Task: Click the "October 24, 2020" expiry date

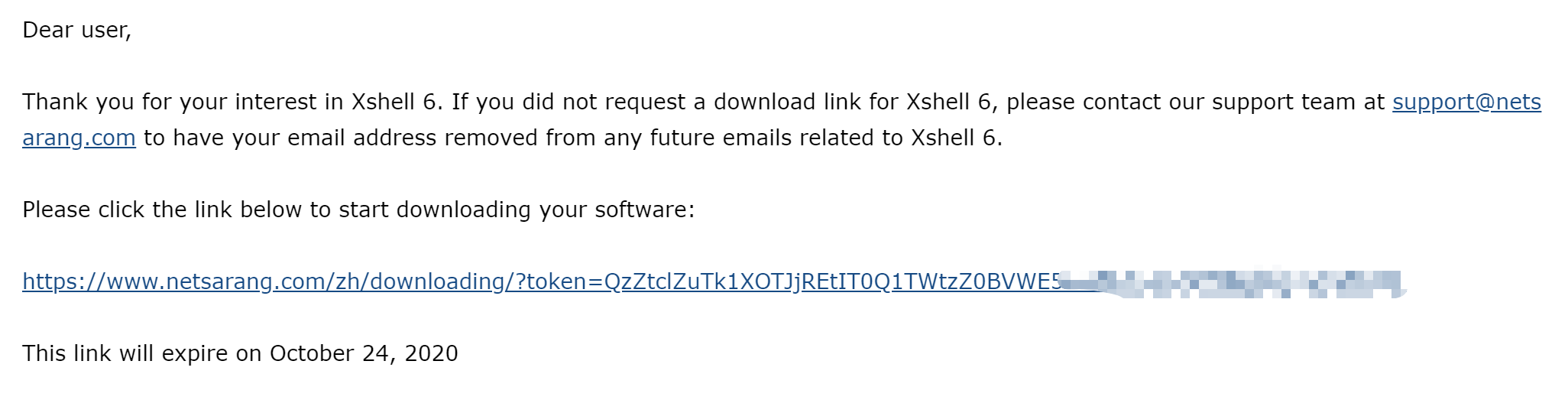Action: pos(364,353)
